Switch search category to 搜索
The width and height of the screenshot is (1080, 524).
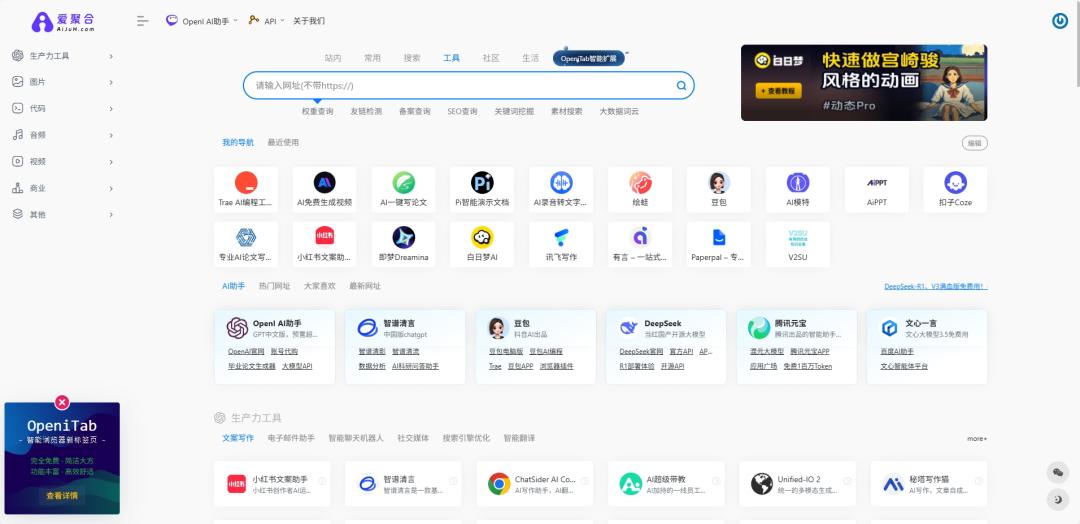[412, 59]
